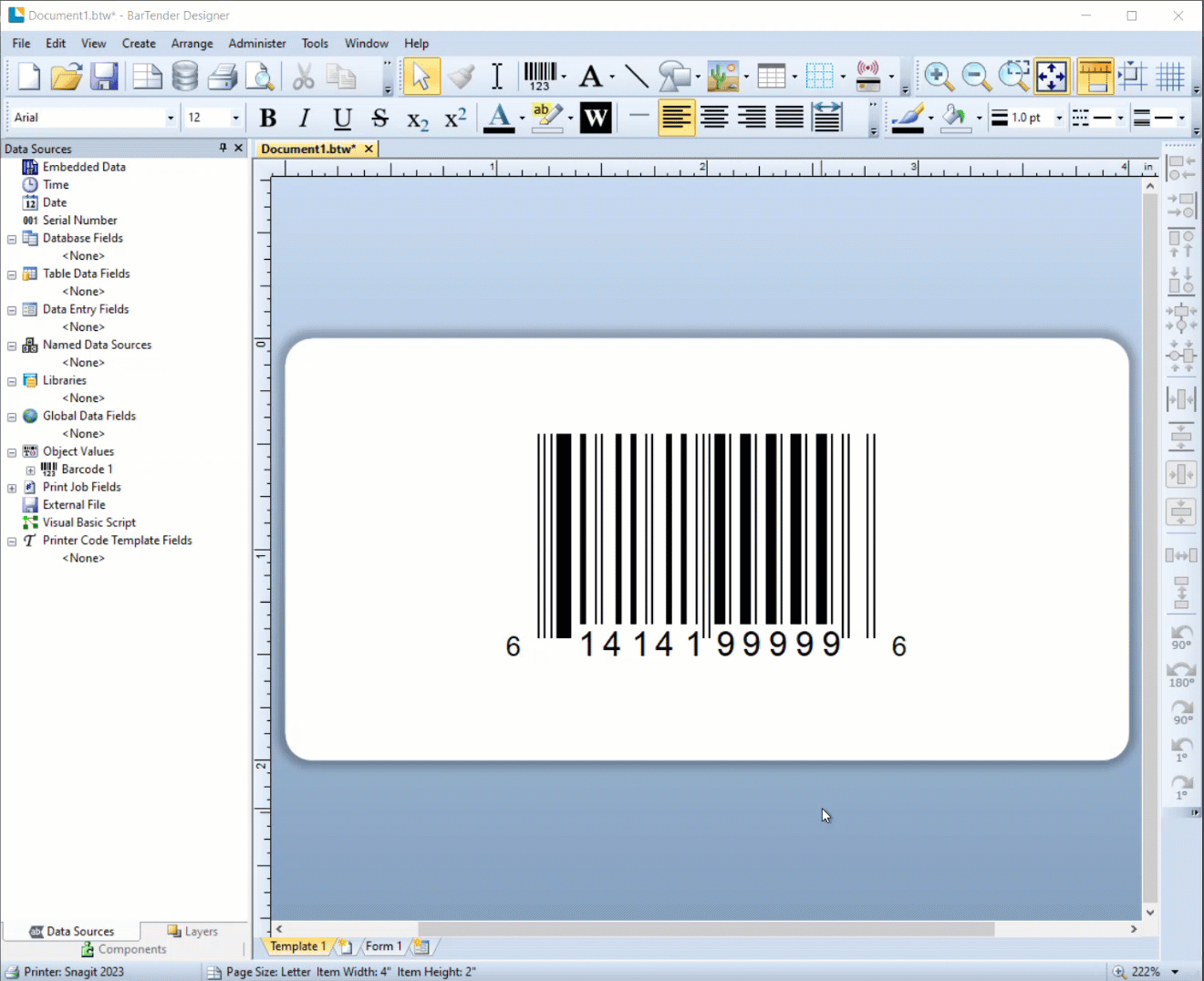Open the line thickness 1.0 pt dropdown

(1059, 118)
